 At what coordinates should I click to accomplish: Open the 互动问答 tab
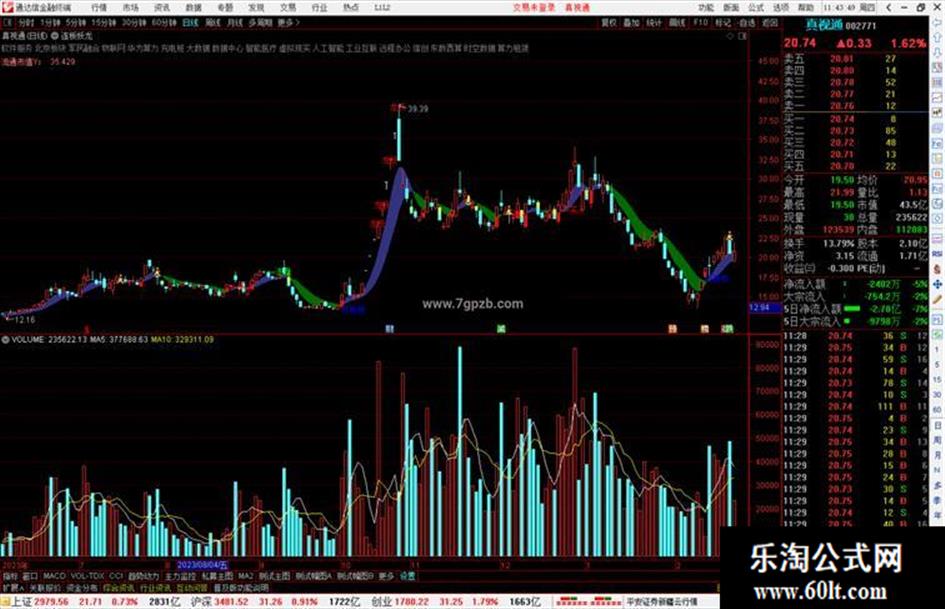tap(192, 587)
